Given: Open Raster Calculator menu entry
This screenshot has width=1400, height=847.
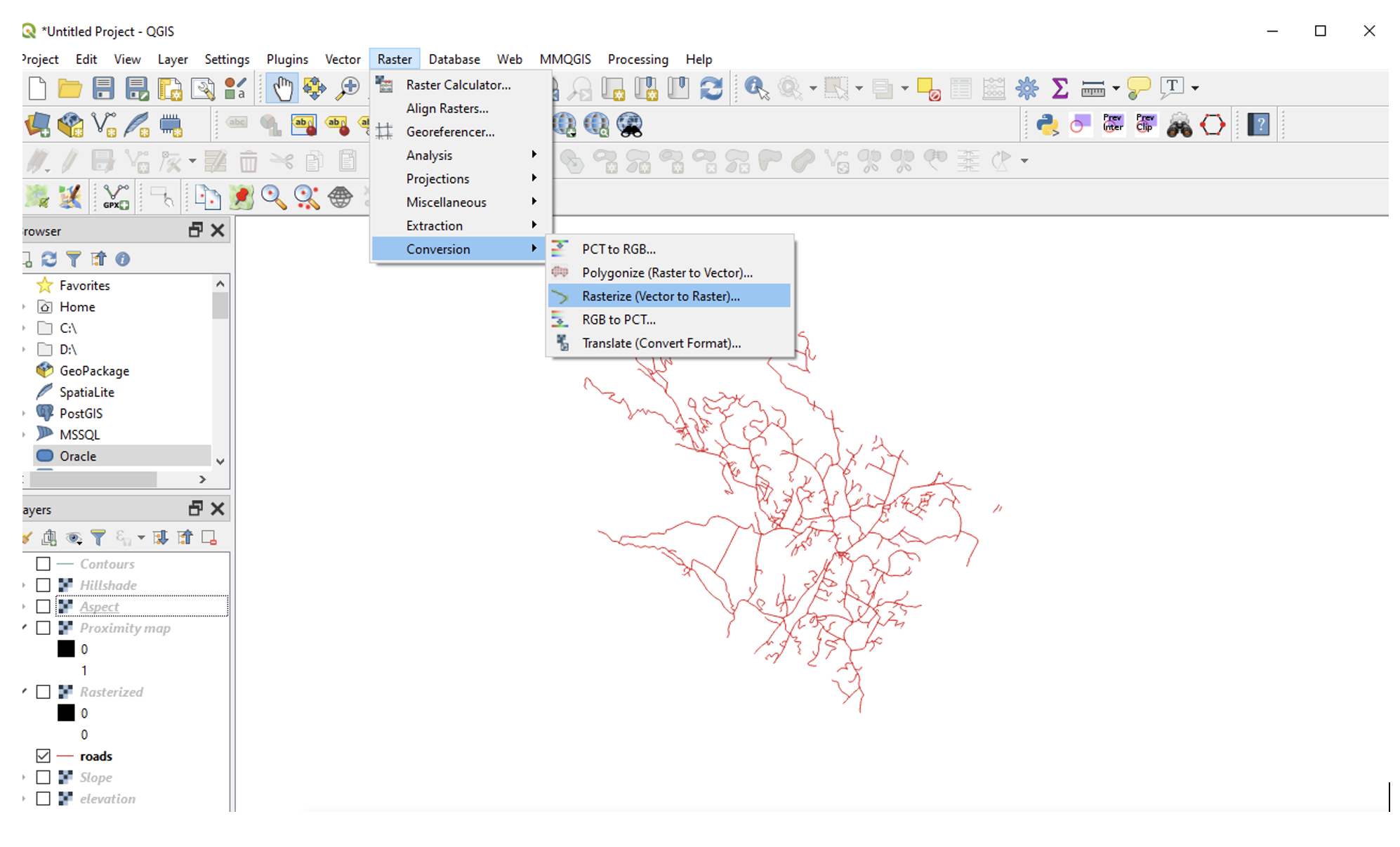Looking at the screenshot, I should coord(459,84).
